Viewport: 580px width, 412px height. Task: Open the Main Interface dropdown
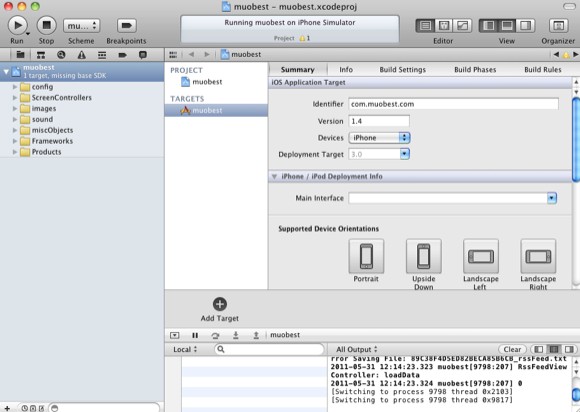point(552,198)
